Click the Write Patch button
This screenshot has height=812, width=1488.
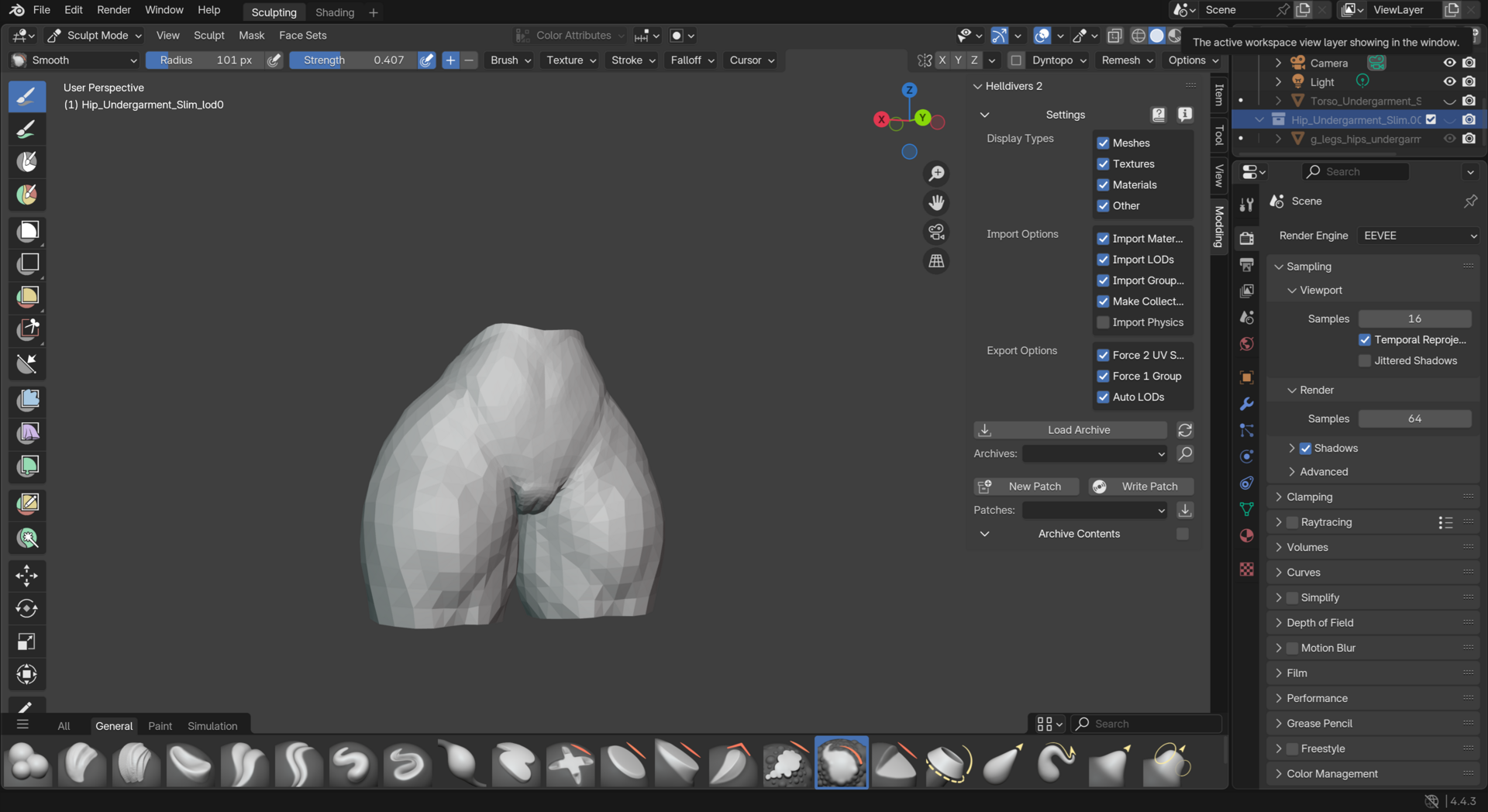click(x=1141, y=487)
